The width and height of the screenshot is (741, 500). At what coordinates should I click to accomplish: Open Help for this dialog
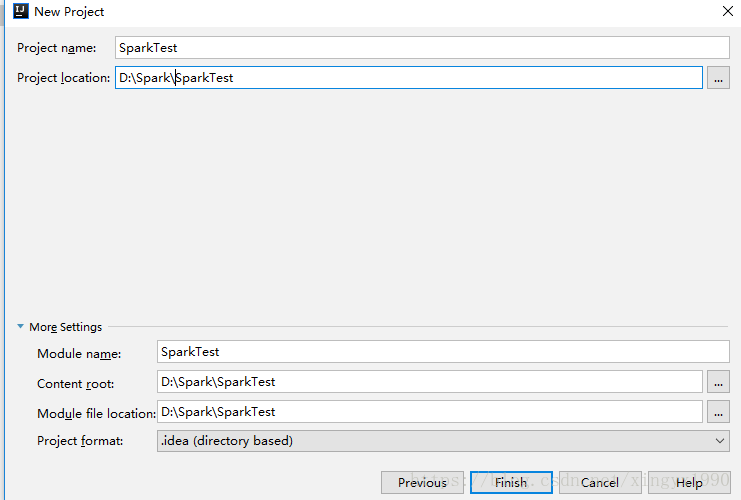688,483
